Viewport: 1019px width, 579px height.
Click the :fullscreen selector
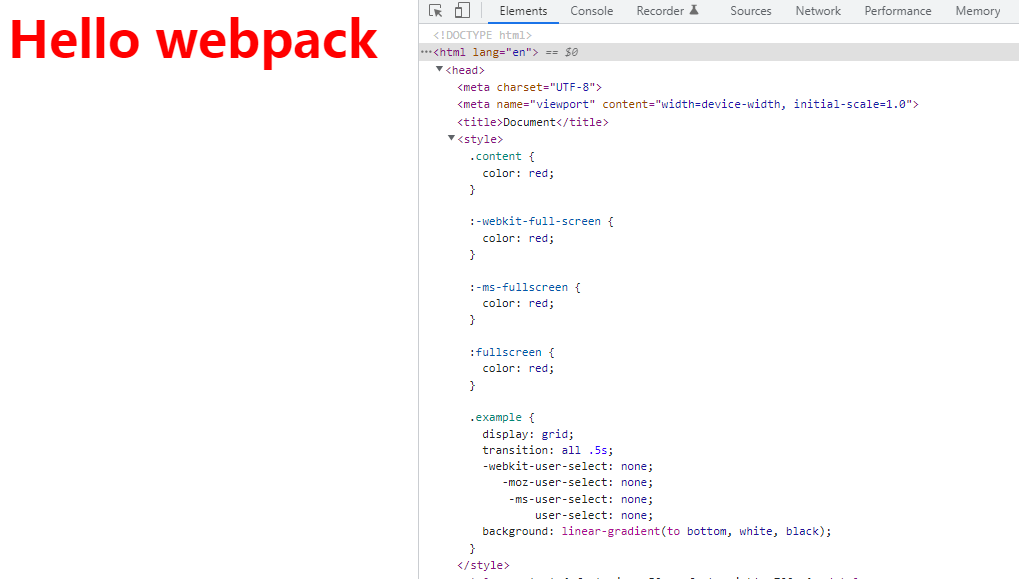click(505, 352)
